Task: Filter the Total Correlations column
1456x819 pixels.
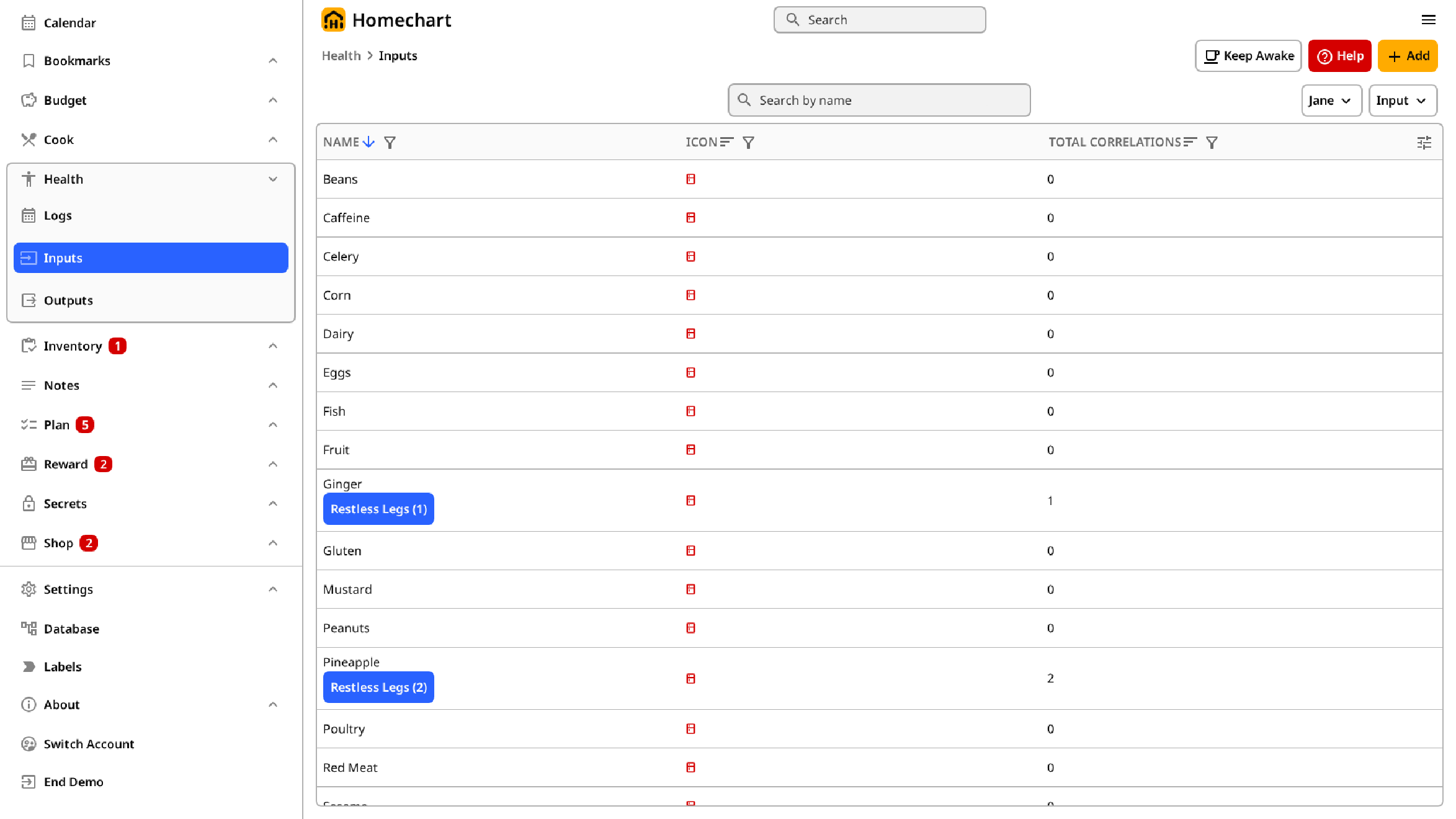Action: [1211, 143]
